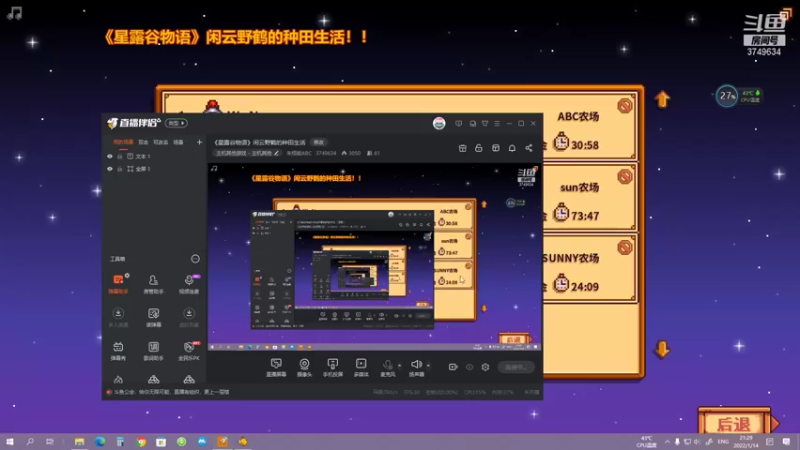Open the share icon in stream header
The width and height of the screenshot is (800, 450).
529,148
